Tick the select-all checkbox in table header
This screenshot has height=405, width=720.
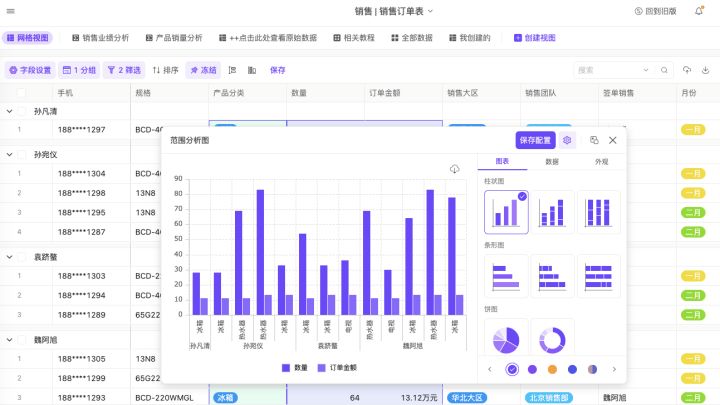(x=21, y=93)
